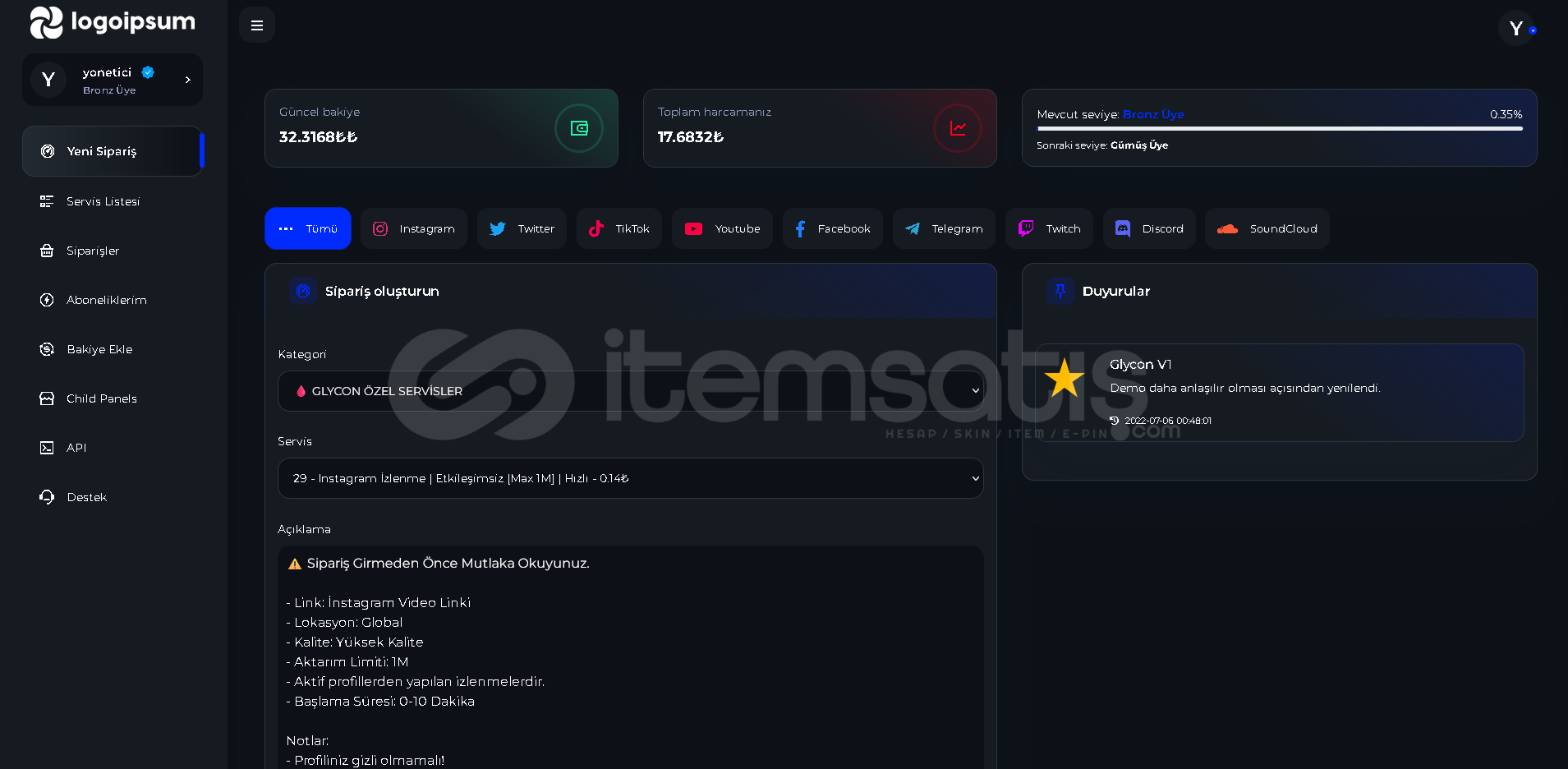The width and height of the screenshot is (1568, 769).
Task: Select the Tümü filter tab
Action: click(x=308, y=228)
